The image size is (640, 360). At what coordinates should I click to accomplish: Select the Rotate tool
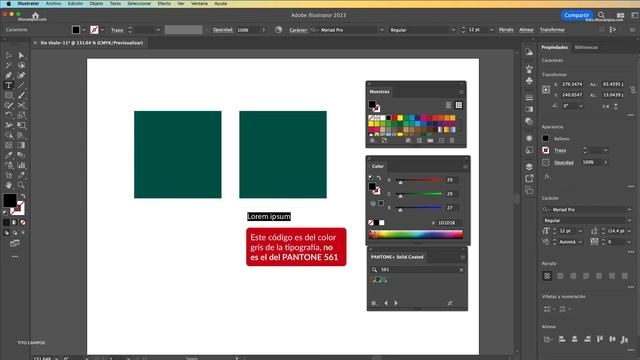point(9,115)
